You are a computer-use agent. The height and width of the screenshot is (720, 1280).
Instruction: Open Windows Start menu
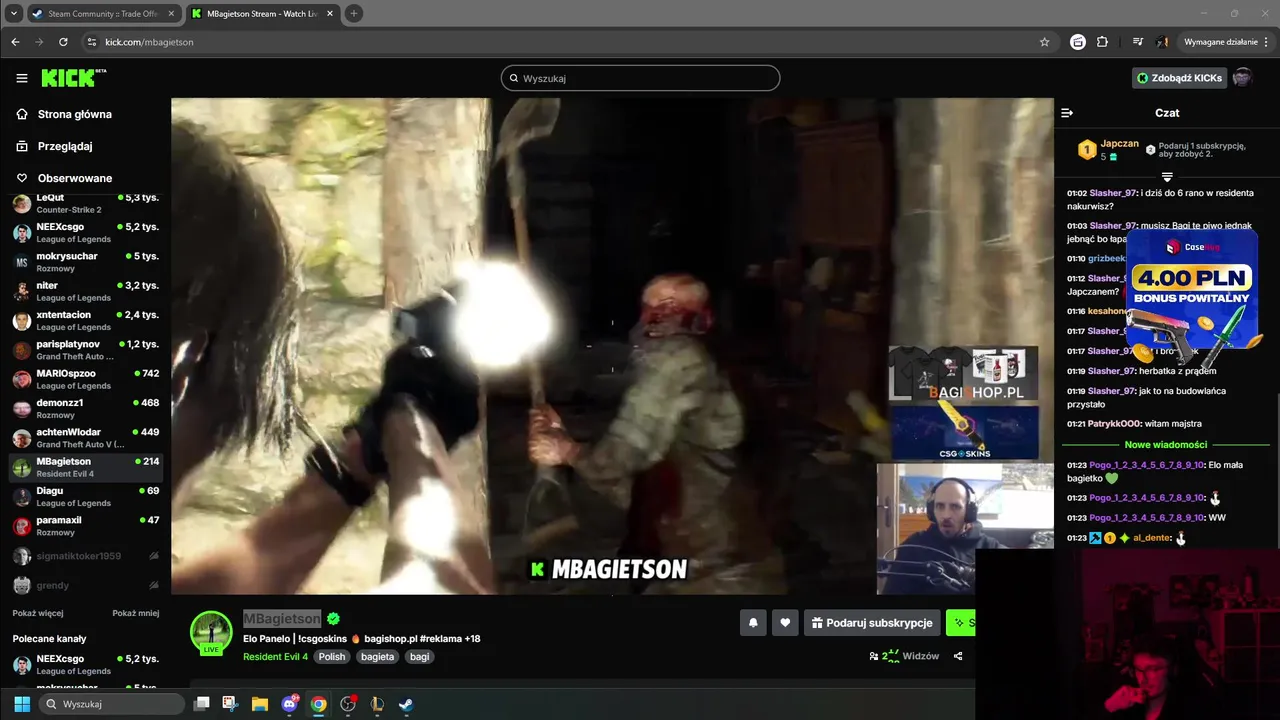tap(22, 704)
